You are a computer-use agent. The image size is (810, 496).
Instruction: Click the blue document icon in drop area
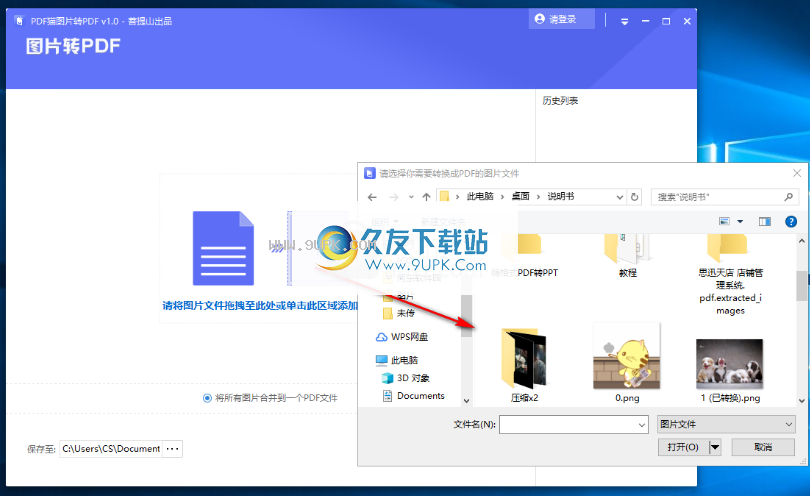tap(223, 249)
